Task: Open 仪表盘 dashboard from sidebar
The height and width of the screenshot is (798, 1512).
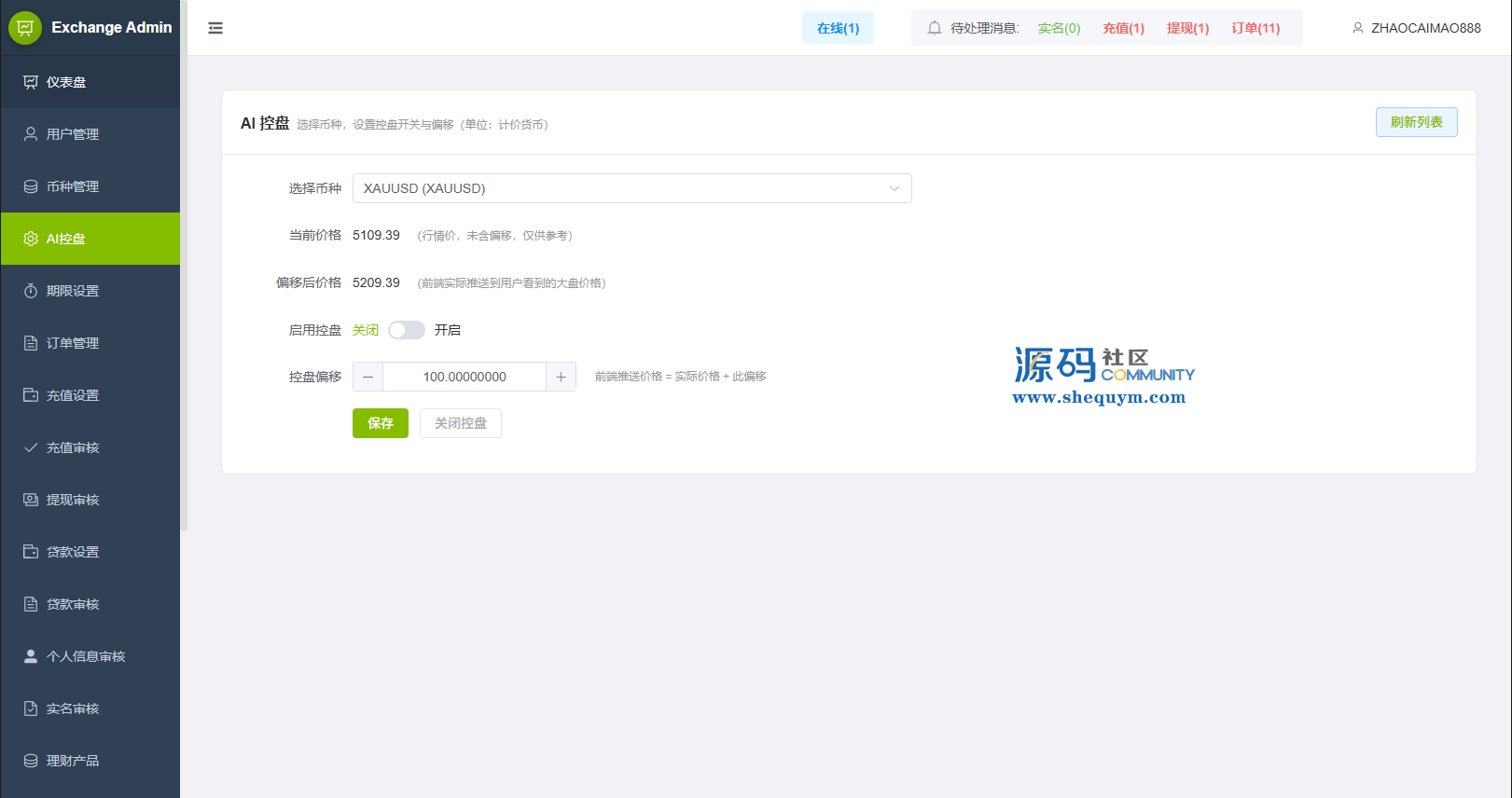Action: [66, 82]
